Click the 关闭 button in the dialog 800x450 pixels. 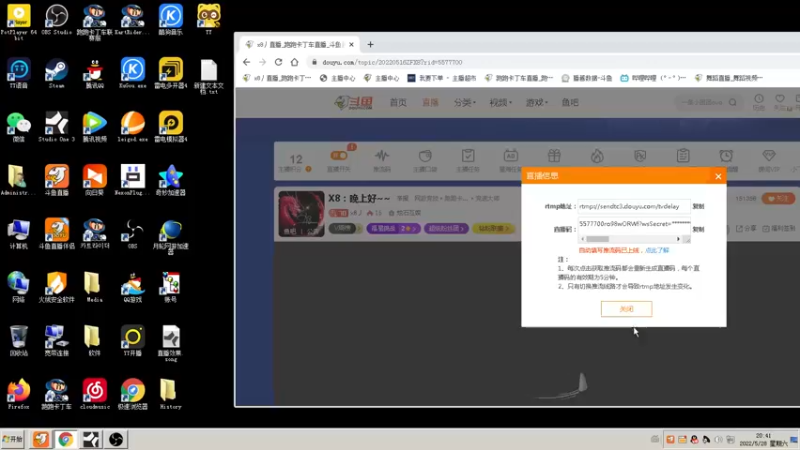(x=627, y=309)
